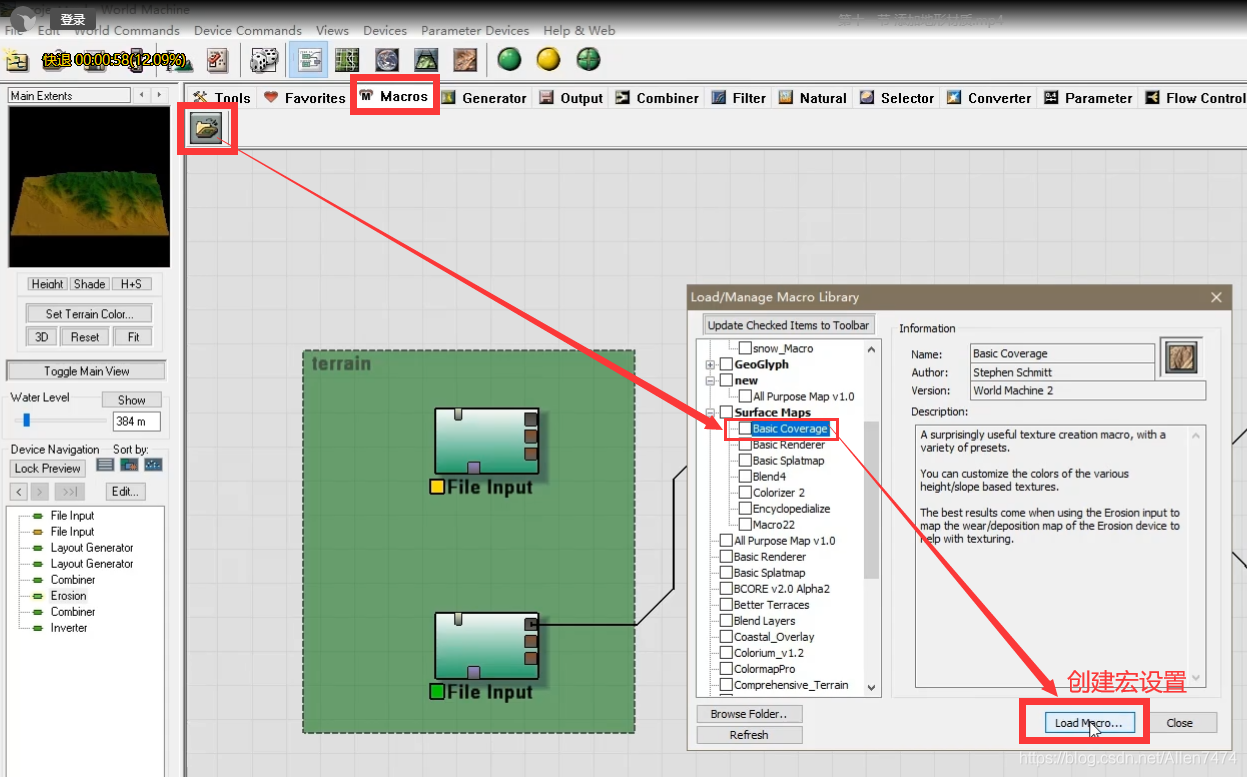Open the explorer view globe icon
The height and width of the screenshot is (777, 1247).
tap(386, 60)
